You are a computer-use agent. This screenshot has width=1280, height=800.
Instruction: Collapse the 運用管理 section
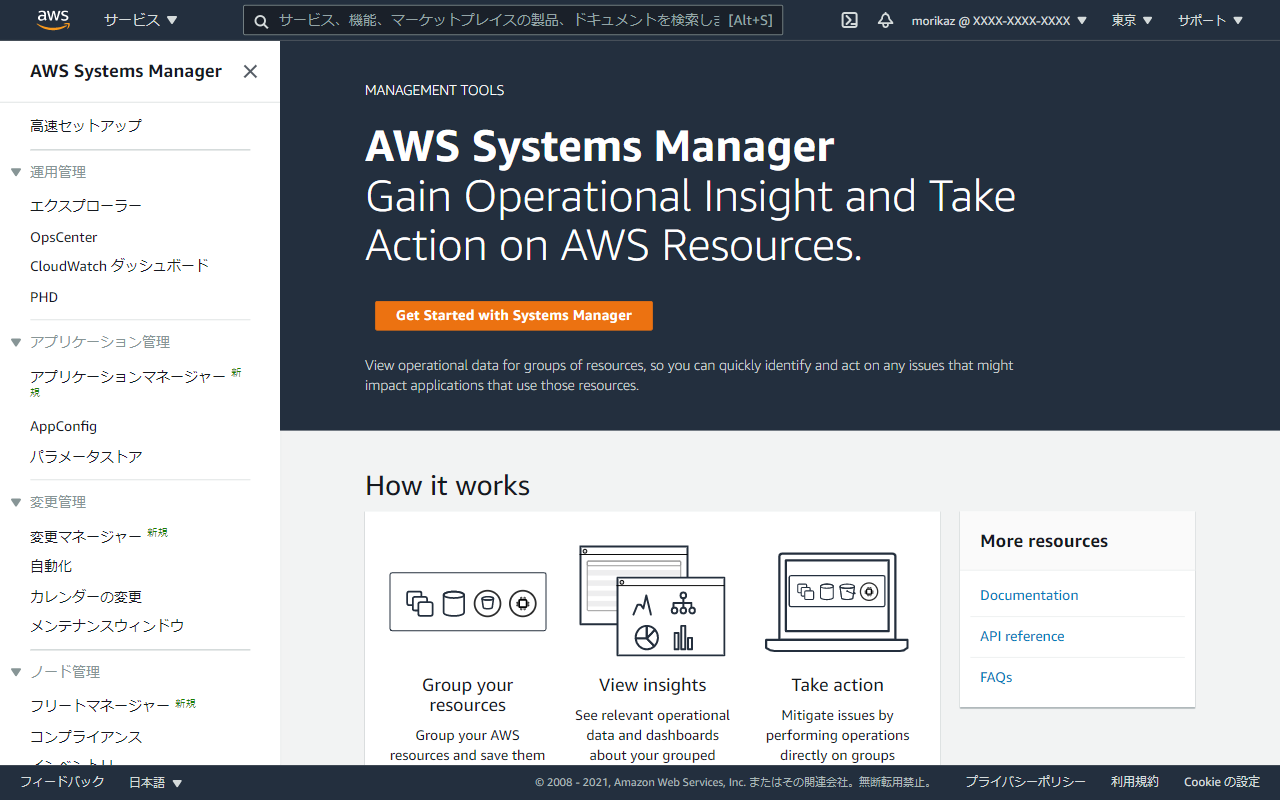15,171
